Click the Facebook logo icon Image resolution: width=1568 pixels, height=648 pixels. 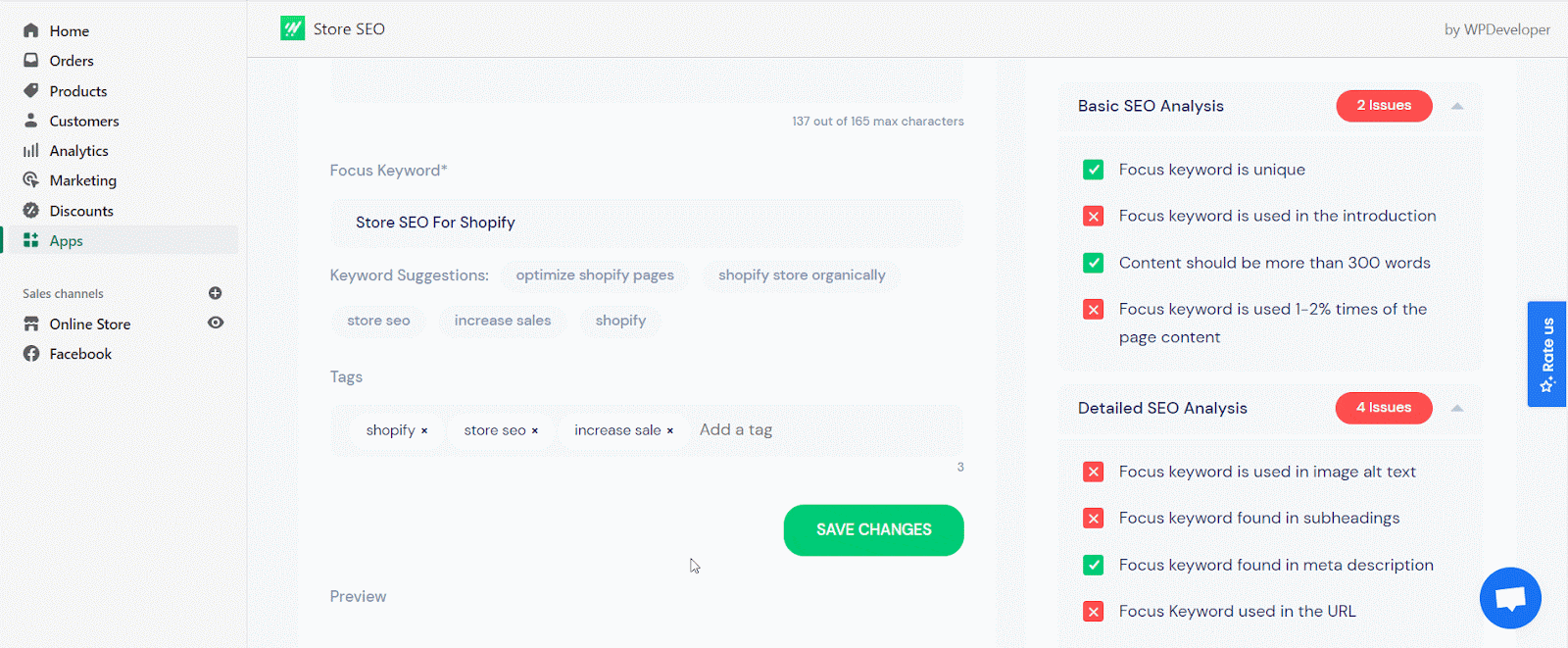pos(31,353)
